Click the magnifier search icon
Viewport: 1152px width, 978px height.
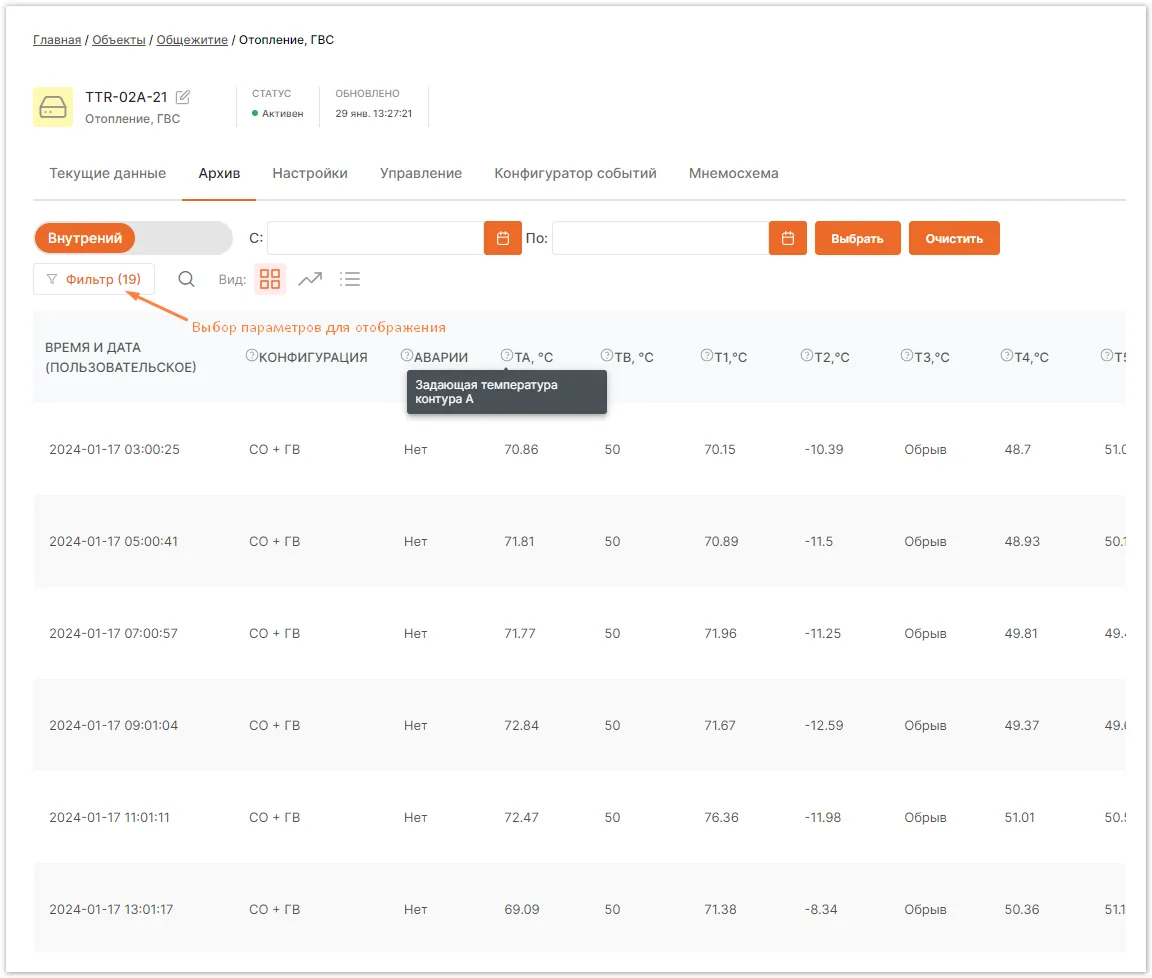tap(187, 279)
